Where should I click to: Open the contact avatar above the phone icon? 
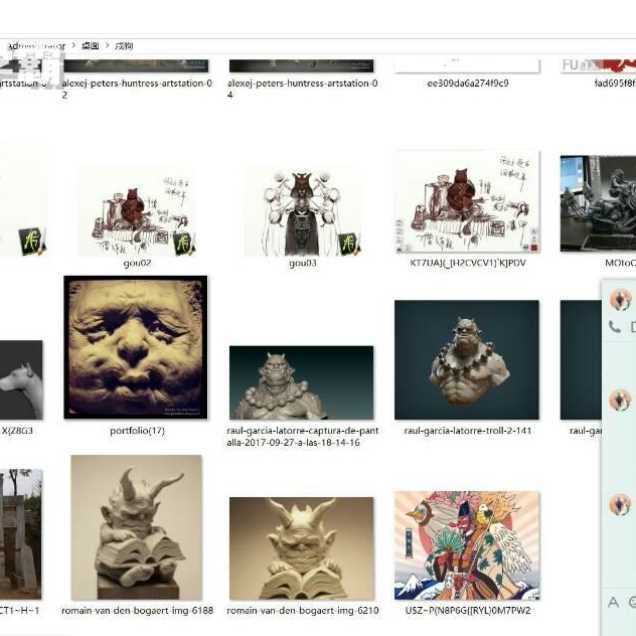coord(621,299)
